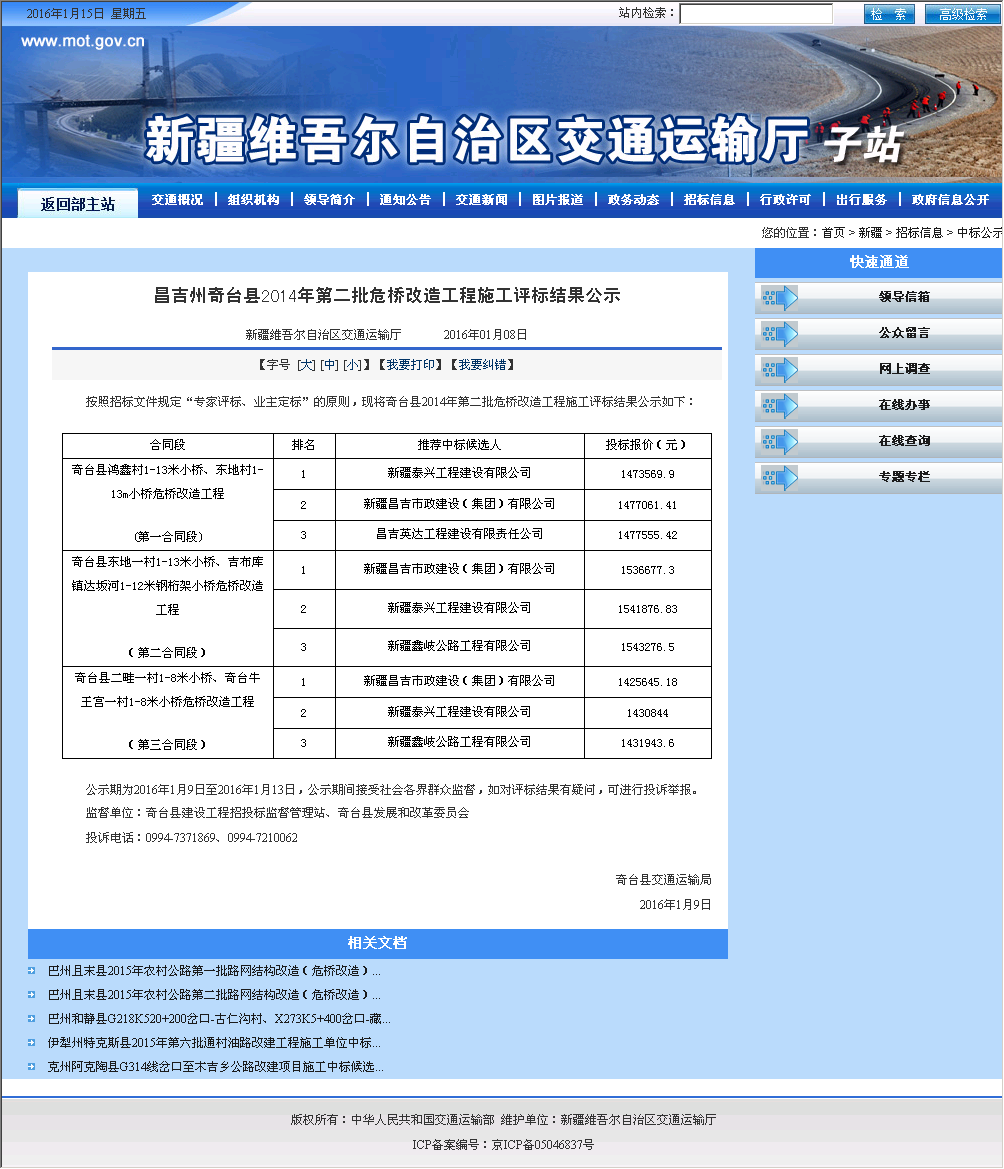Click 首页 in the breadcrumb

(833, 233)
